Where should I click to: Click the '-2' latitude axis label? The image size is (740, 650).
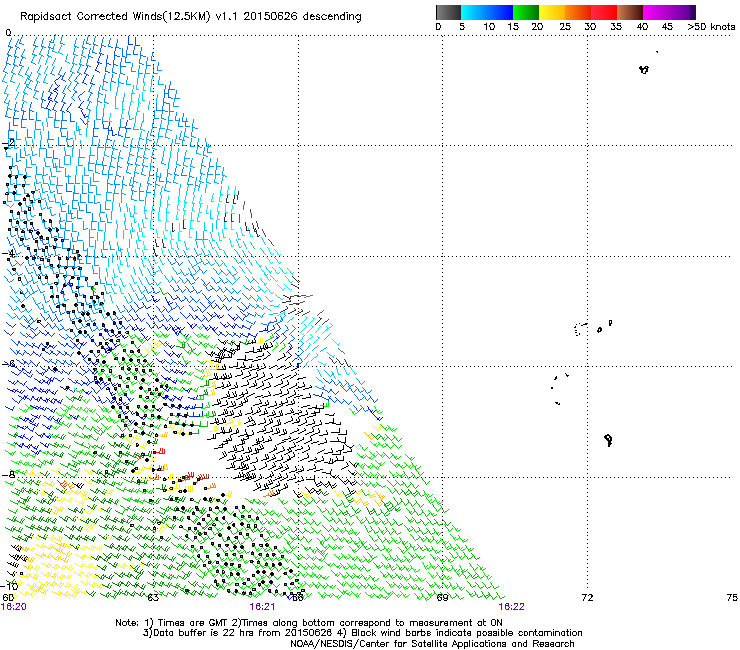tap(8, 143)
